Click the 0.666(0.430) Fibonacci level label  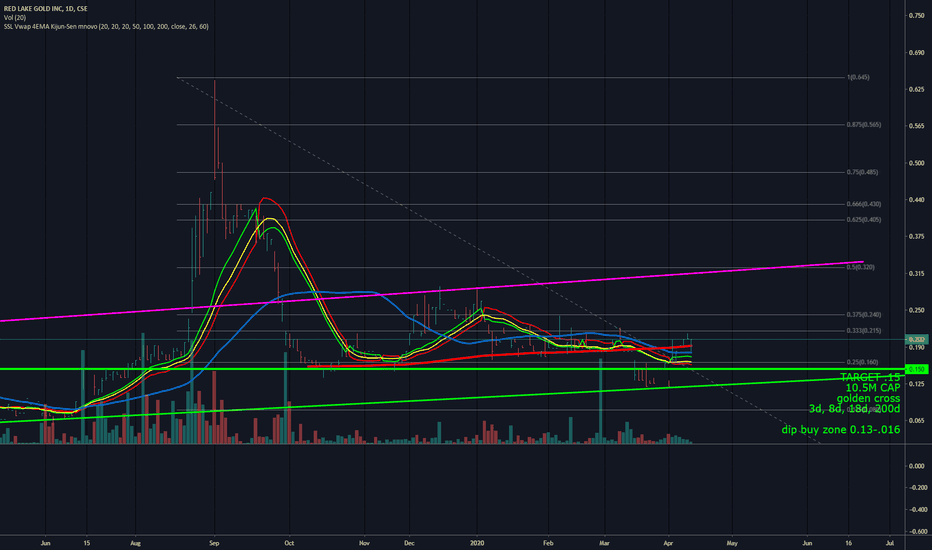[864, 204]
